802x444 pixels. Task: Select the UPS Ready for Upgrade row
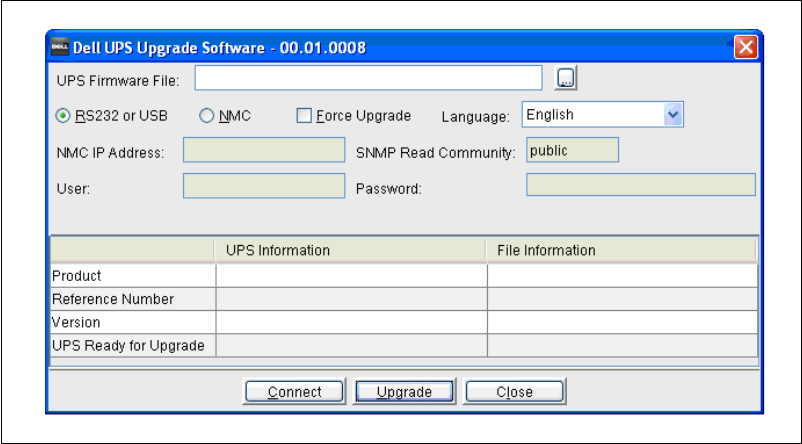point(404,346)
